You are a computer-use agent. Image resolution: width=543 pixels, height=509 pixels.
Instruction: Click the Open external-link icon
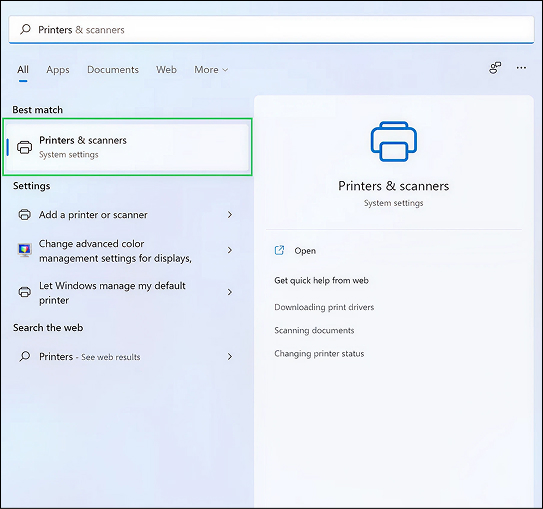pos(279,250)
